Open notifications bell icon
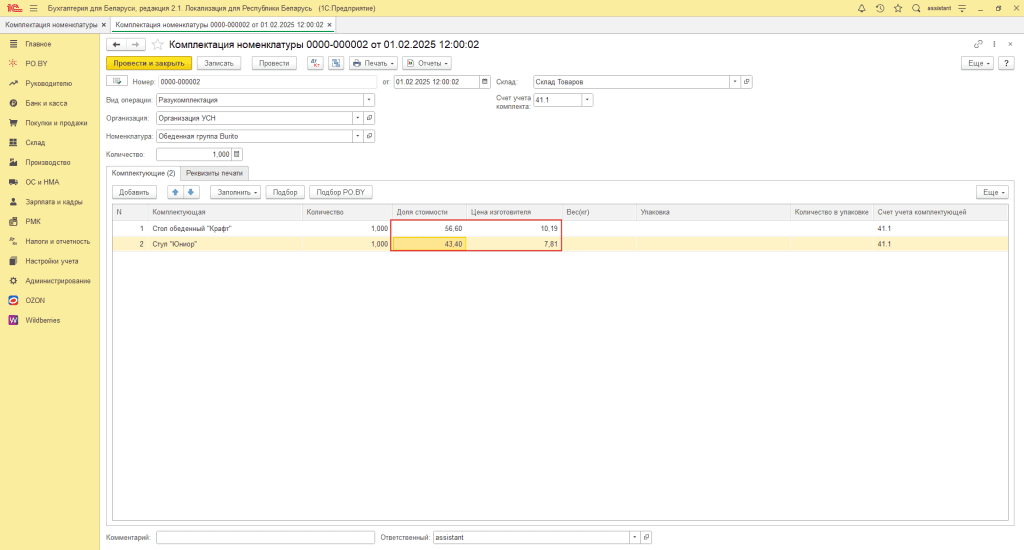 [861, 8]
